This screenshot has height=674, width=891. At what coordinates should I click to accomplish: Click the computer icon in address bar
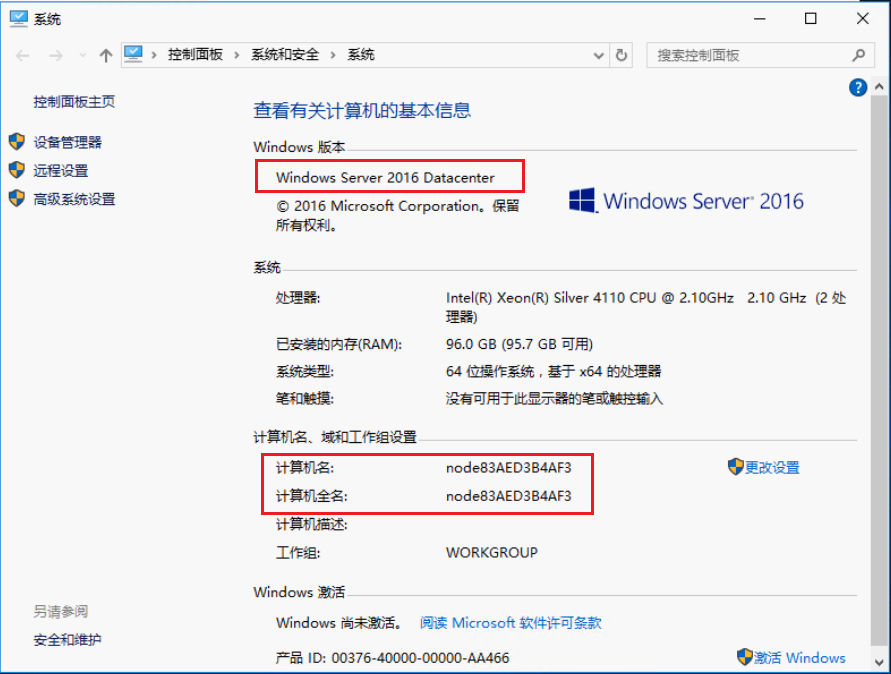coord(134,55)
